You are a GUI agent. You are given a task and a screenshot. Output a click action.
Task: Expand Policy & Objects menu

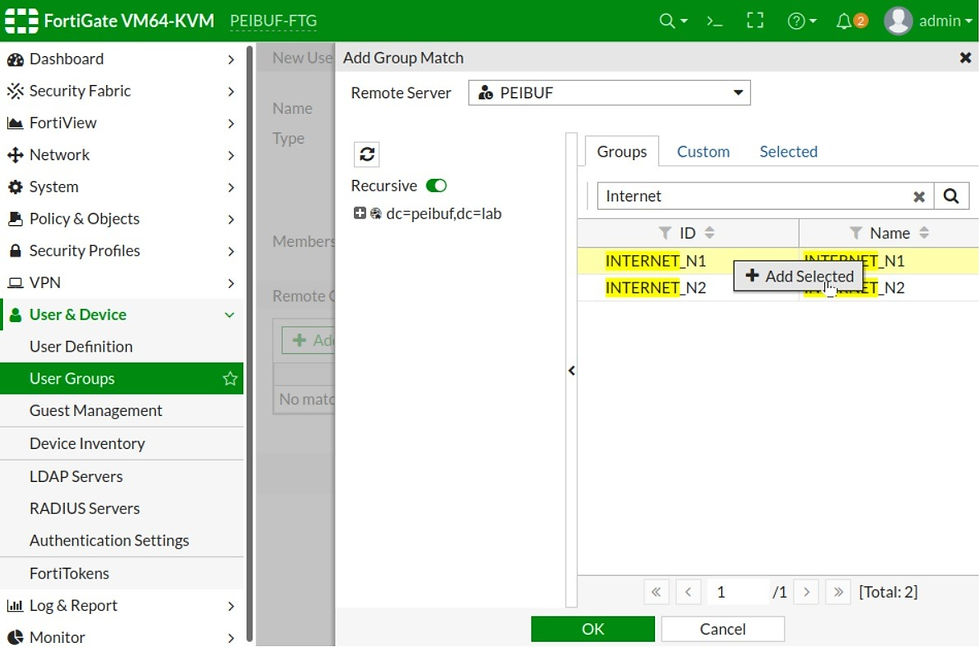(x=121, y=219)
